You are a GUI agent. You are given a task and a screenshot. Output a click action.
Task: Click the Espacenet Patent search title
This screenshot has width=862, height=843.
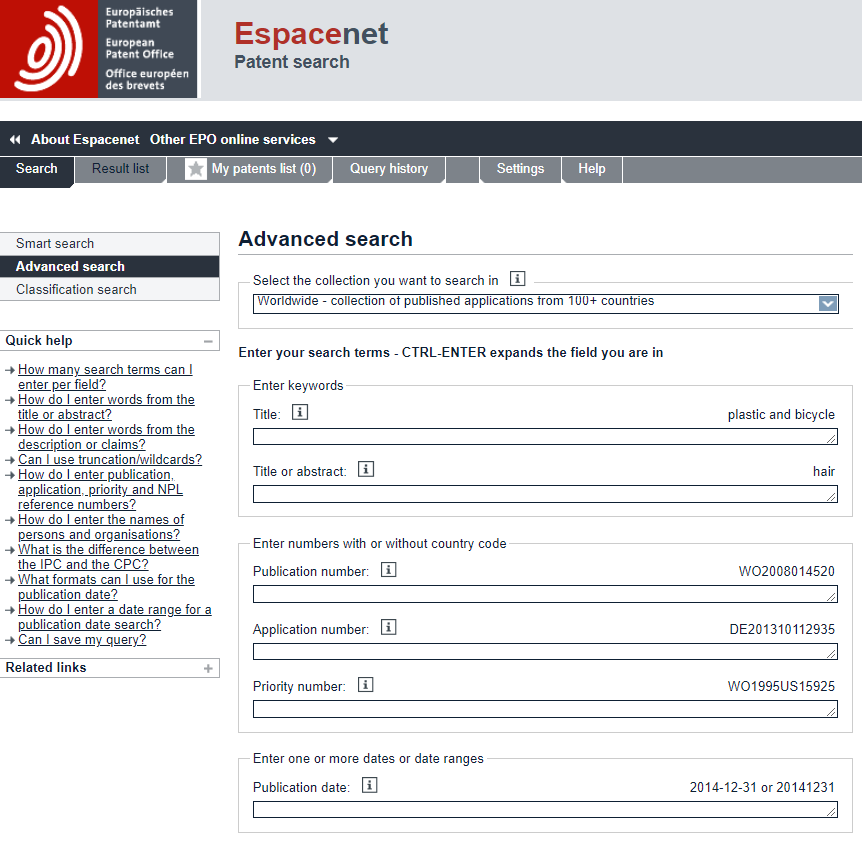coord(311,45)
